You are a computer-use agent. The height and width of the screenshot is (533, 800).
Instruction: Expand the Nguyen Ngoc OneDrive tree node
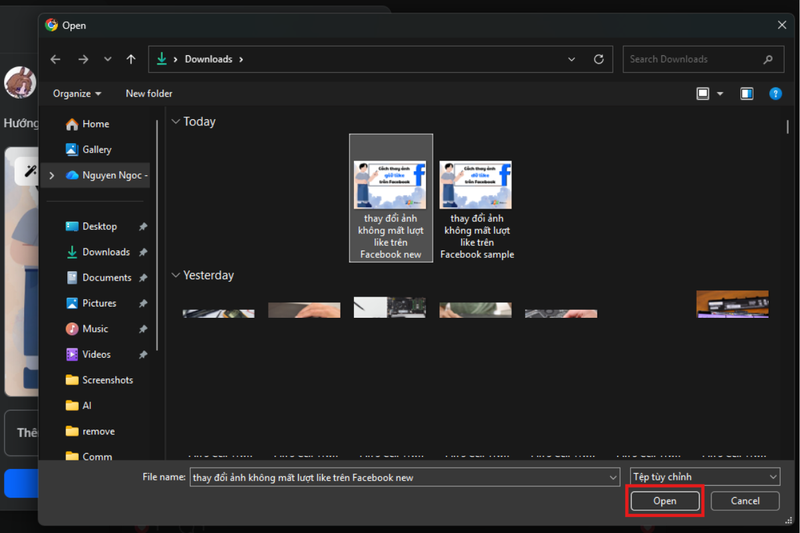click(52, 175)
